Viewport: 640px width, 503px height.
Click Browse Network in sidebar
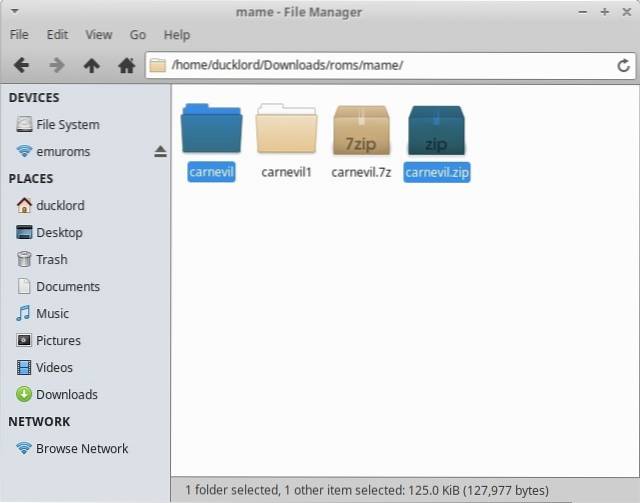[81, 448]
